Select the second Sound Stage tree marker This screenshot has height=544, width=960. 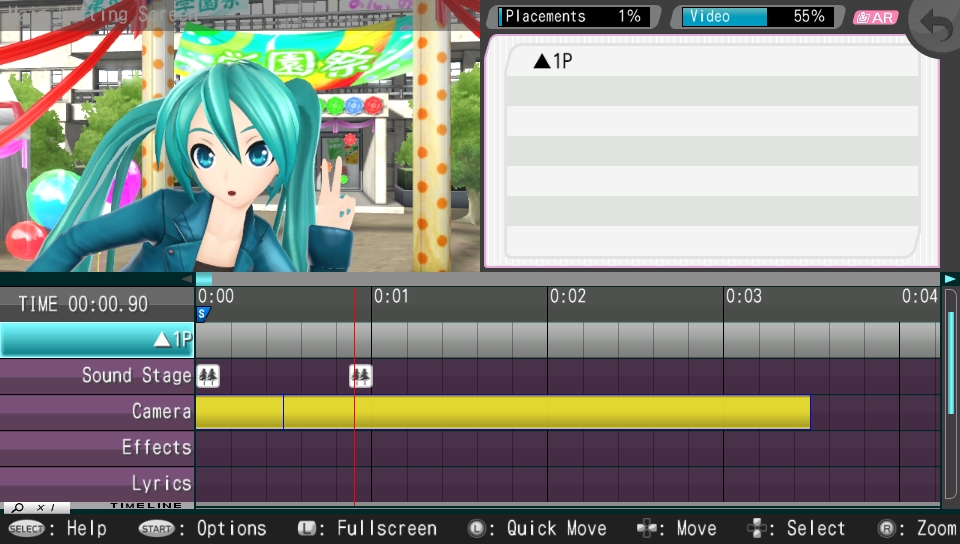pos(361,376)
